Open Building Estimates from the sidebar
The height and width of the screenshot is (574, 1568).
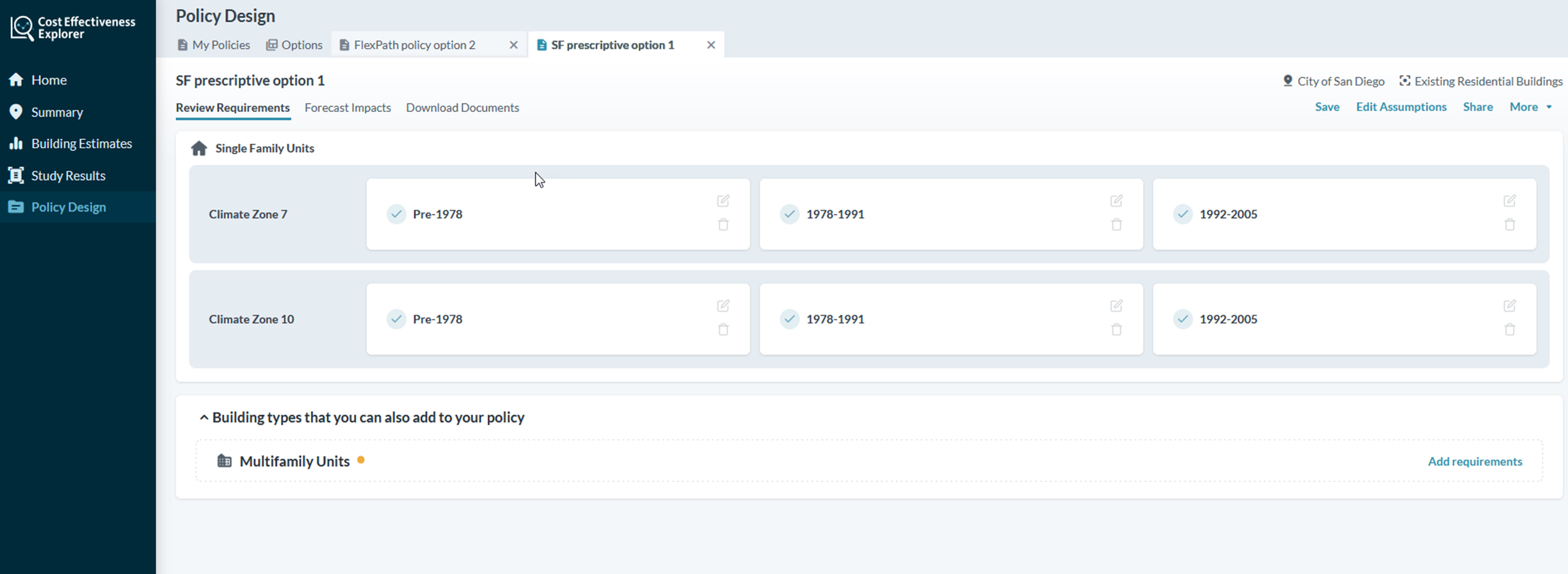tap(16, 144)
